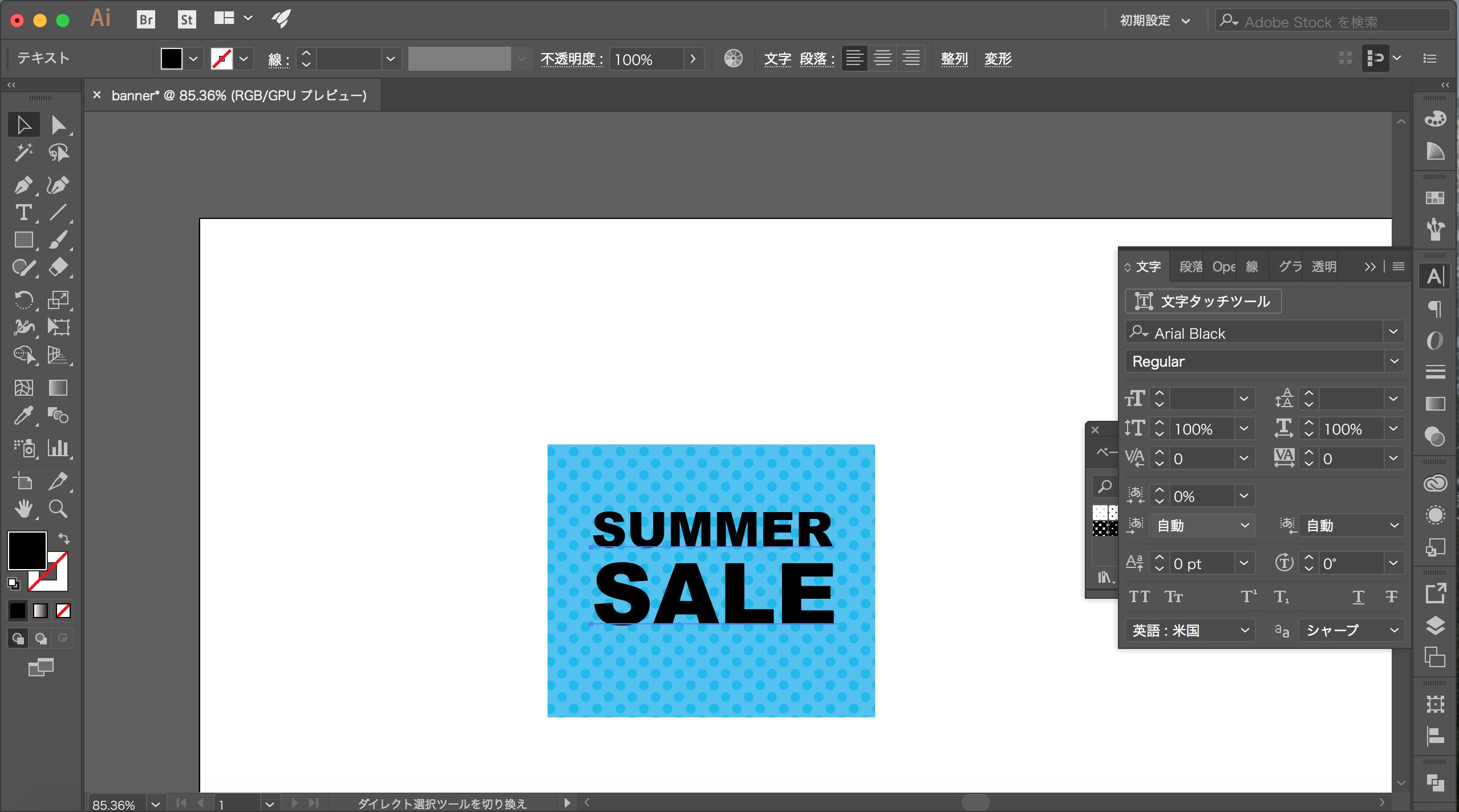1459x812 pixels.
Task: Select the Scale tool
Action: [58, 300]
